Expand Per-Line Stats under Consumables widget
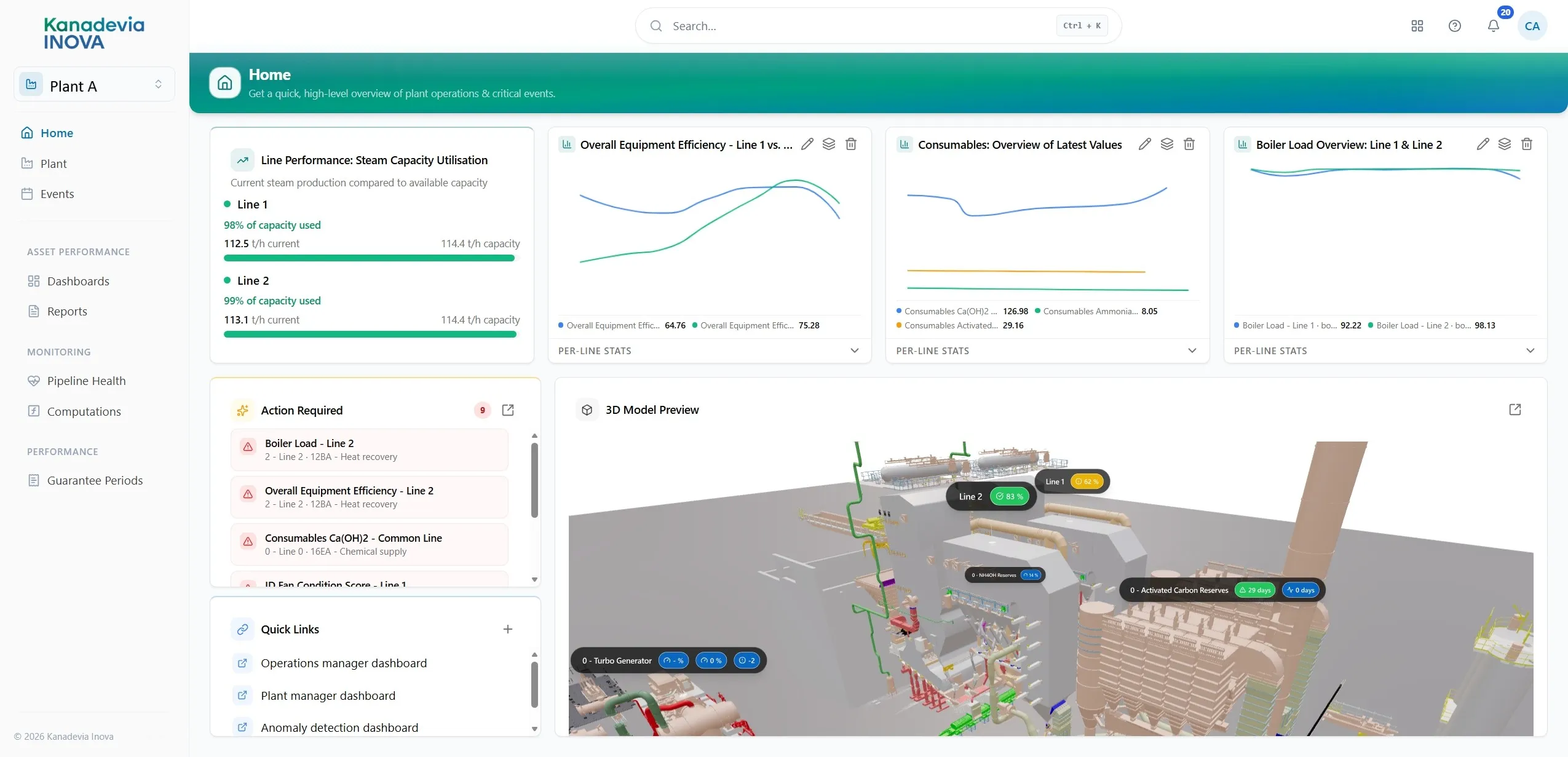The width and height of the screenshot is (1568, 757). 1047,351
